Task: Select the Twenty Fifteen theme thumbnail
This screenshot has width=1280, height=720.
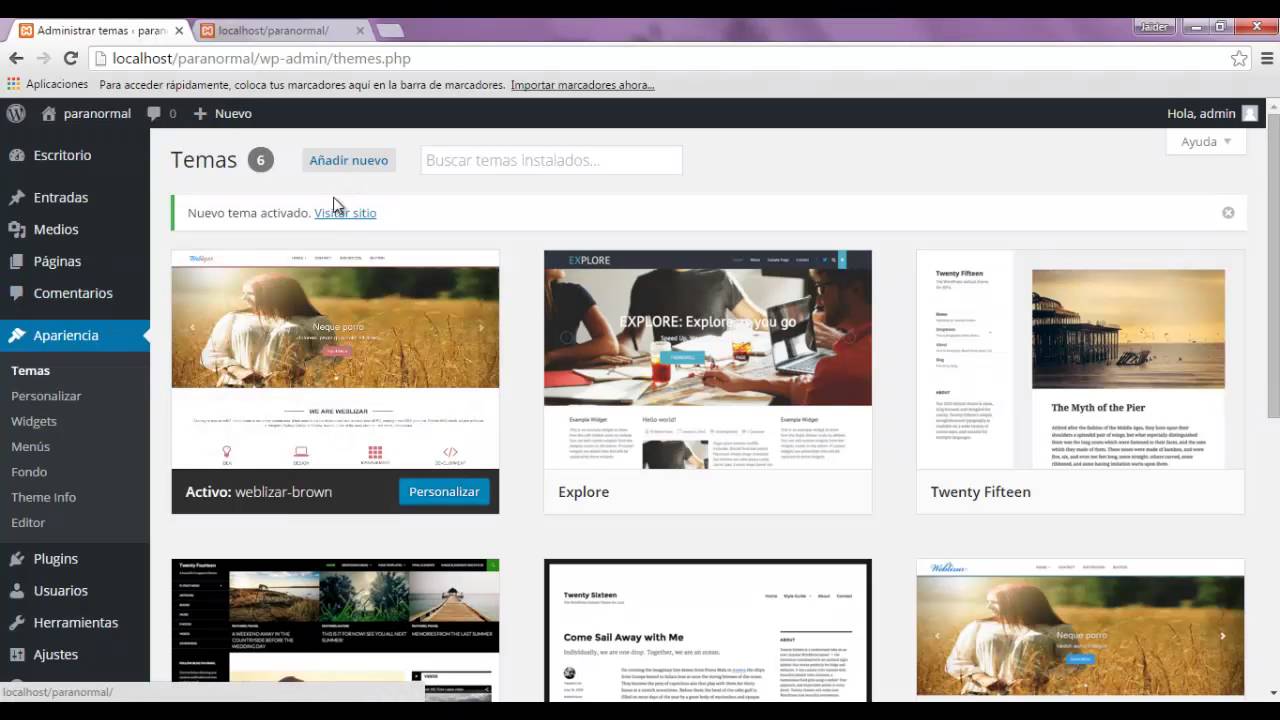Action: [1080, 359]
